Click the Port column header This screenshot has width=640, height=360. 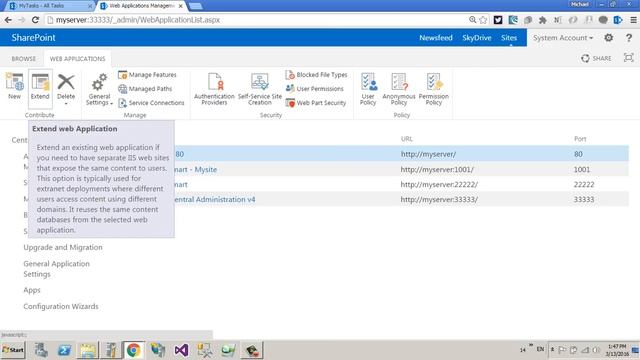point(580,139)
